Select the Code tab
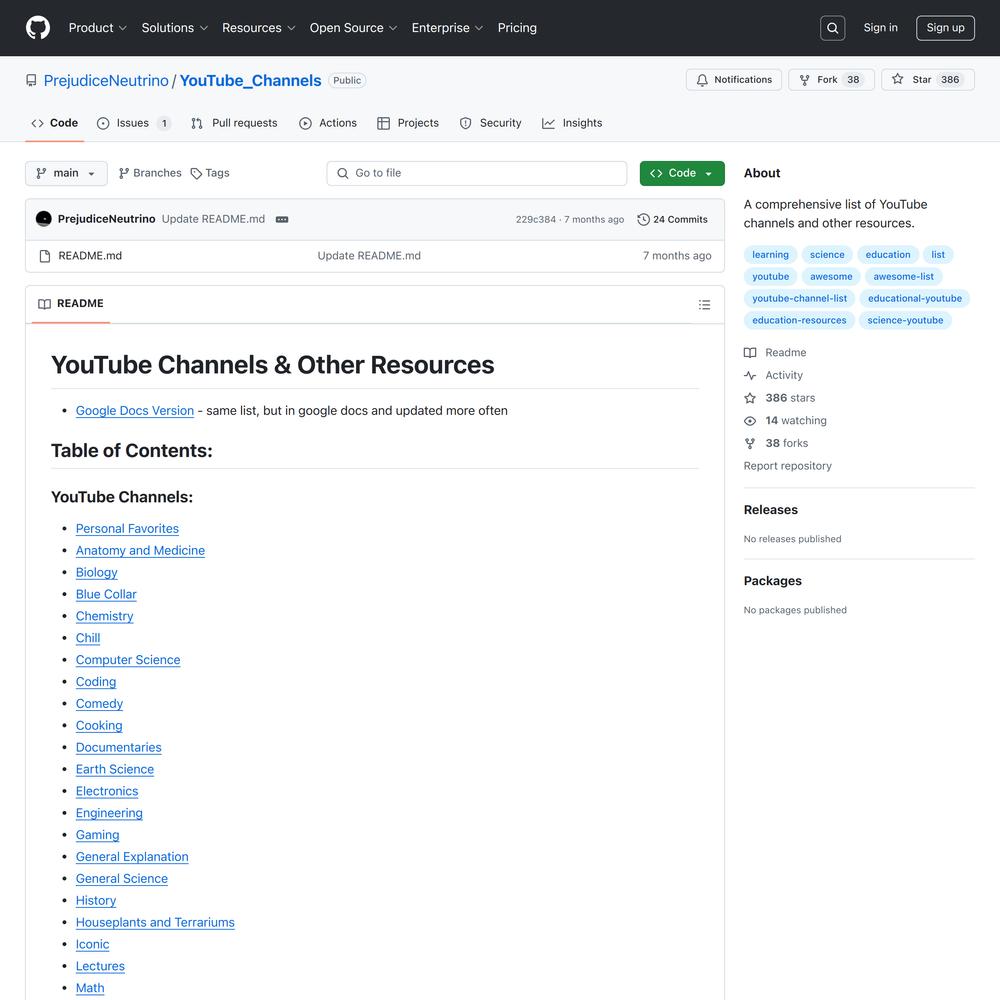 tap(55, 123)
